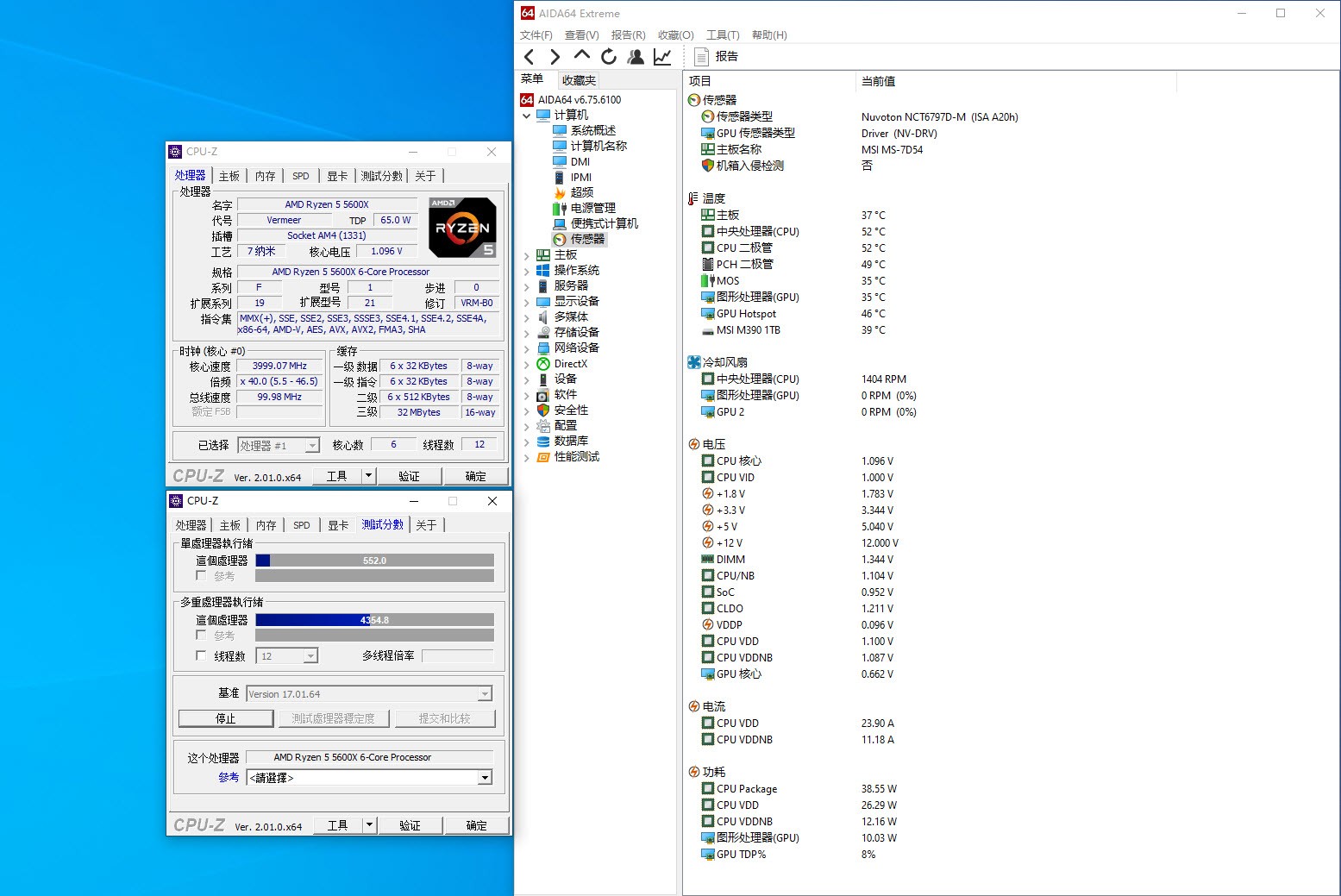Expand the 存储设备 tree node
Screen dimensions: 1341x896
point(527,332)
